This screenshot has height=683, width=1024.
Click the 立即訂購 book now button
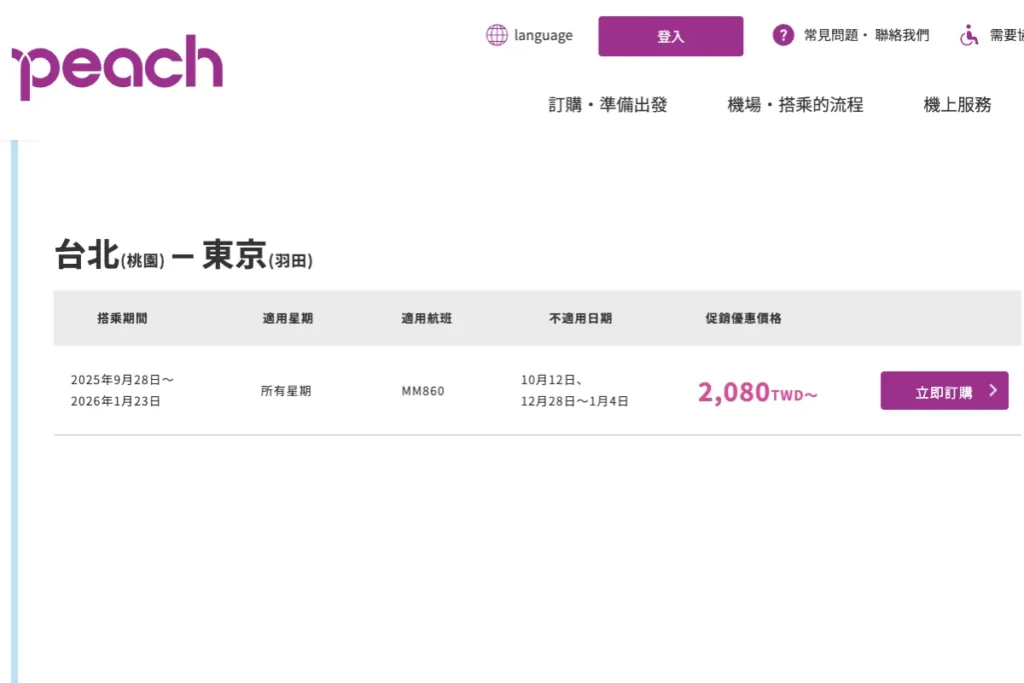(x=944, y=390)
